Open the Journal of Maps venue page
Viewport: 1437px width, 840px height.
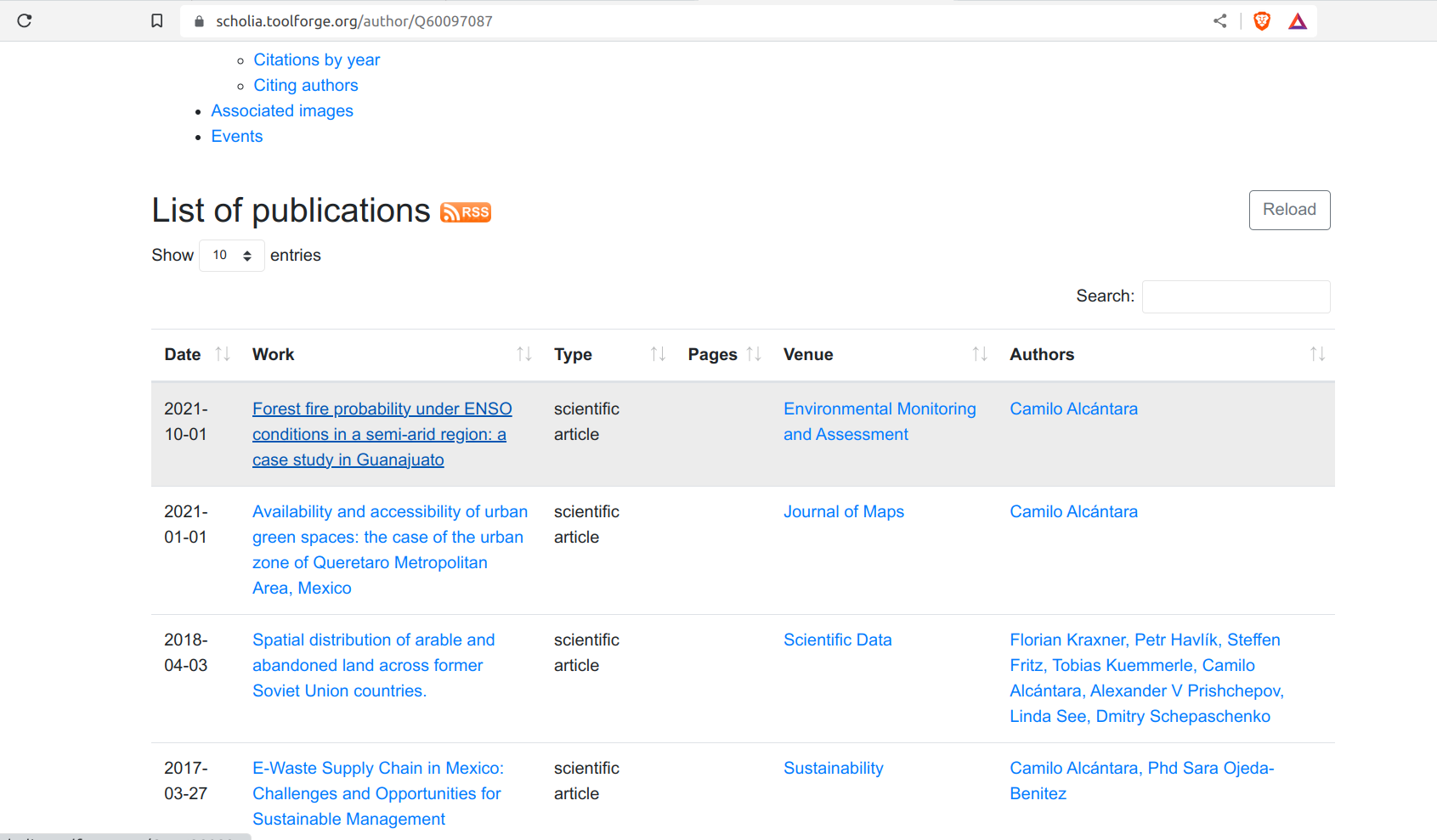[x=844, y=511]
